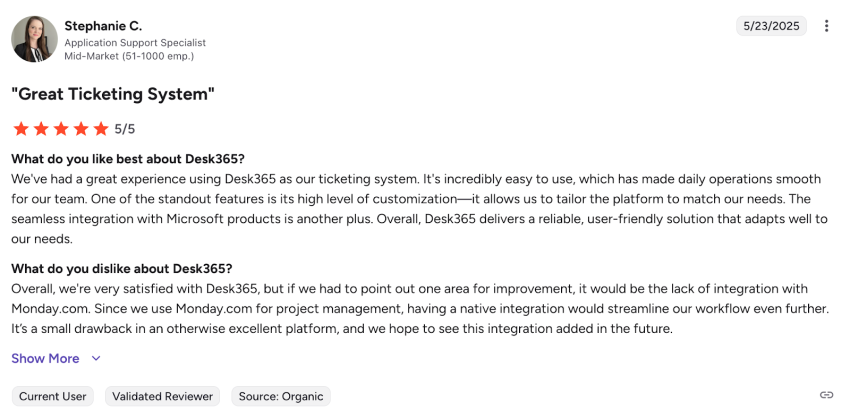This screenshot has height=419, width=850.
Task: Click "What do you like best" heading
Action: point(128,159)
